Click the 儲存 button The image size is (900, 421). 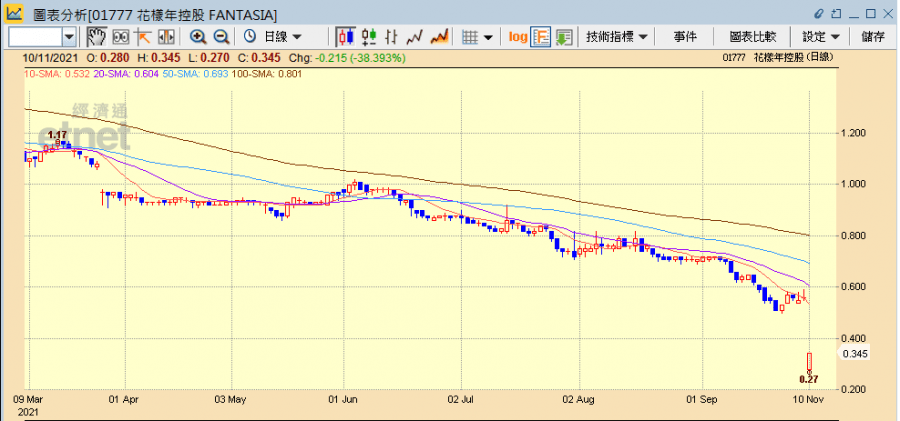coord(872,37)
